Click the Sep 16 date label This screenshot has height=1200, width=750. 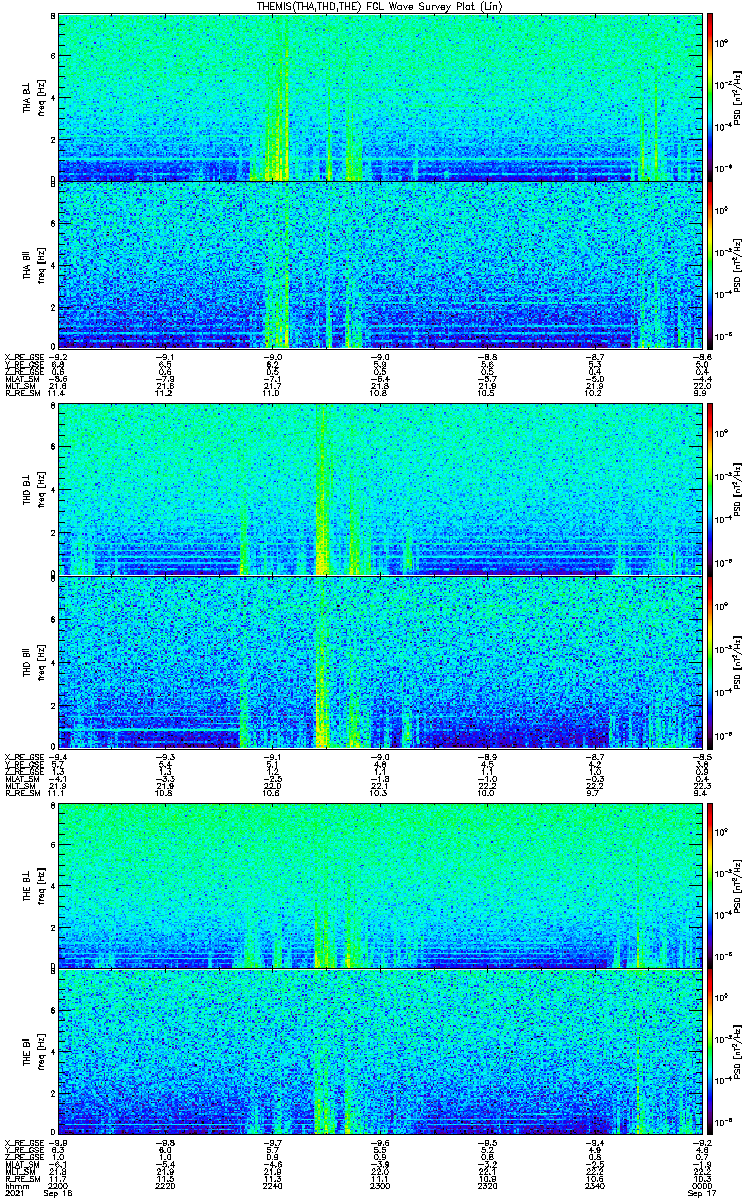pos(58,1193)
